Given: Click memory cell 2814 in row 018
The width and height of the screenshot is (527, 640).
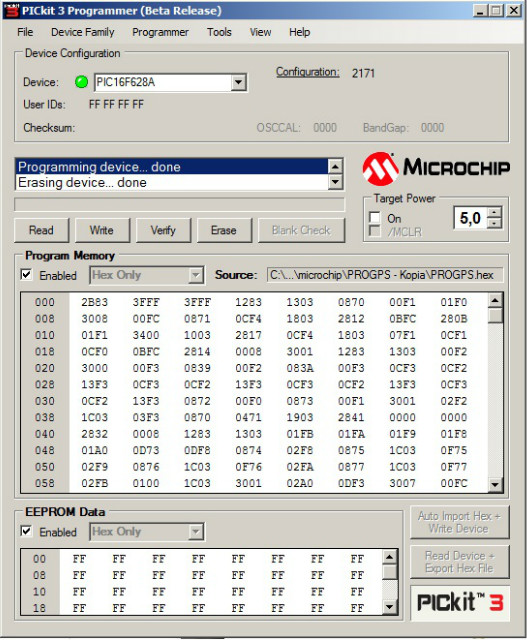Looking at the screenshot, I should (x=197, y=351).
